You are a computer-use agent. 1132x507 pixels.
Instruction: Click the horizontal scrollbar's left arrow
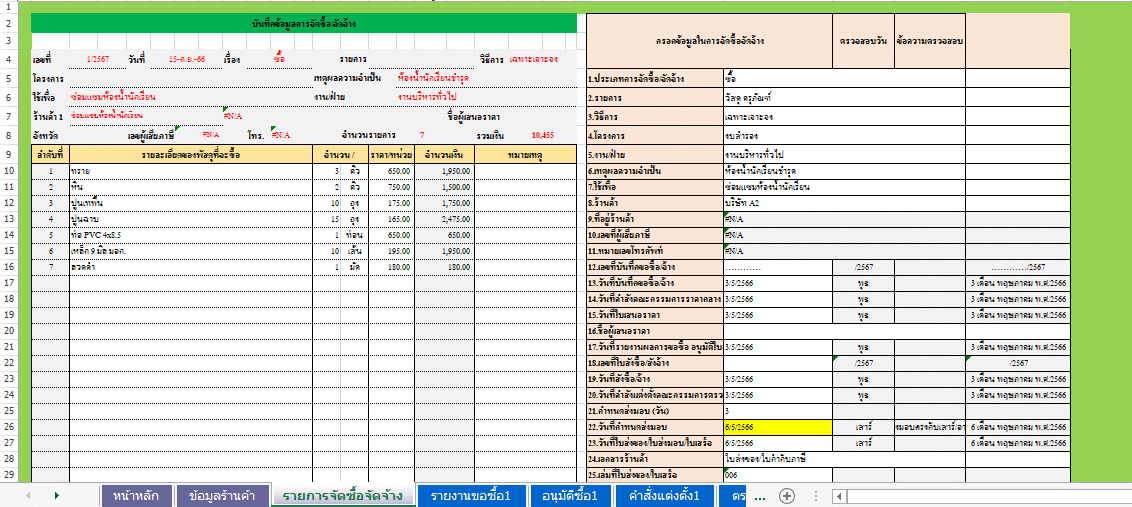(840, 496)
